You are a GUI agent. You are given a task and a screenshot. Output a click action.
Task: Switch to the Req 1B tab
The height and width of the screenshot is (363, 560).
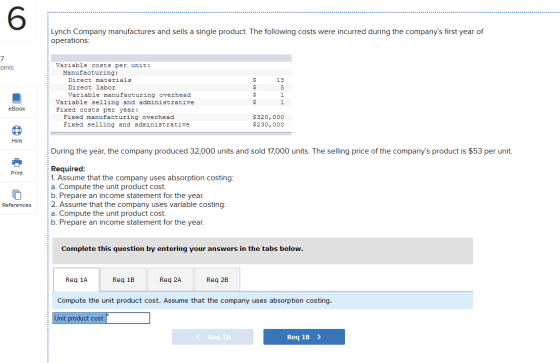pyautogui.click(x=123, y=279)
